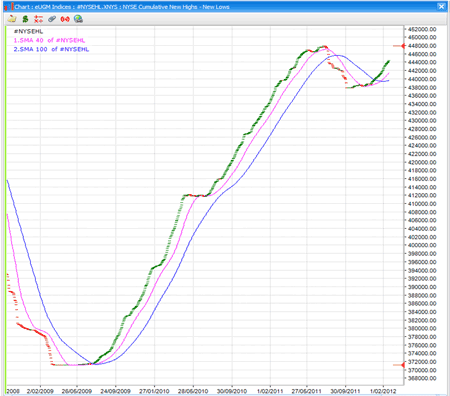Click the 440000.00 price axis label

tap(422, 79)
